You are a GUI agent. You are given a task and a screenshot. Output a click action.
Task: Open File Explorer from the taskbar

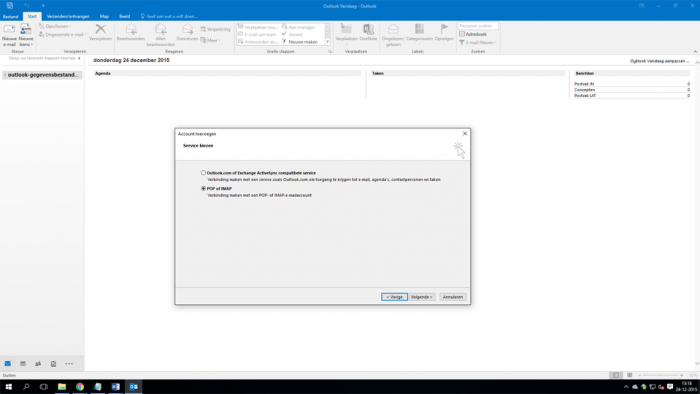pyautogui.click(x=62, y=387)
